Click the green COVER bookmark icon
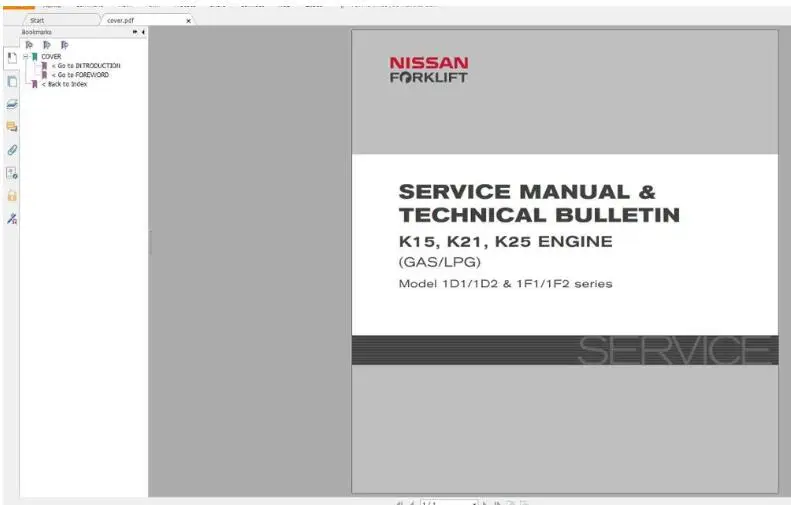791x505 pixels. tap(34, 57)
